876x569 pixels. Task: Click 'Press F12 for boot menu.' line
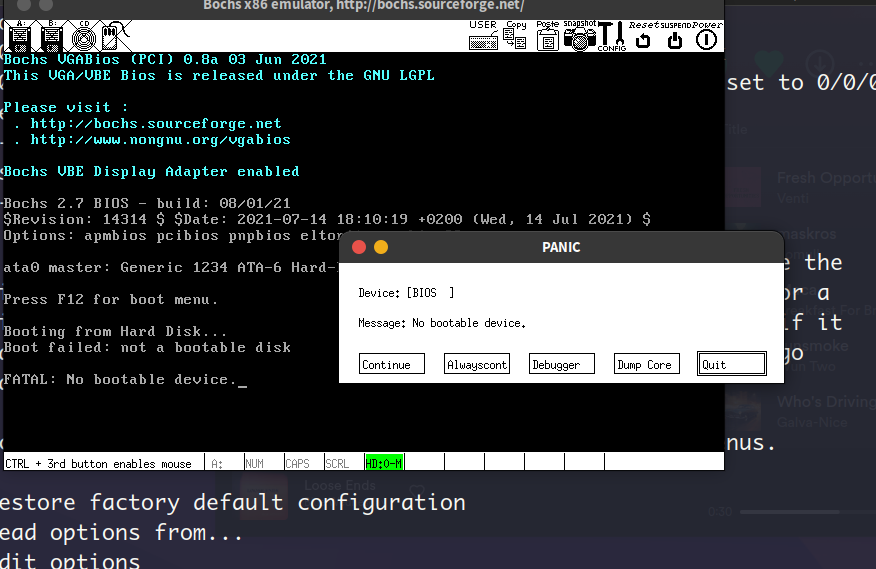(110, 300)
